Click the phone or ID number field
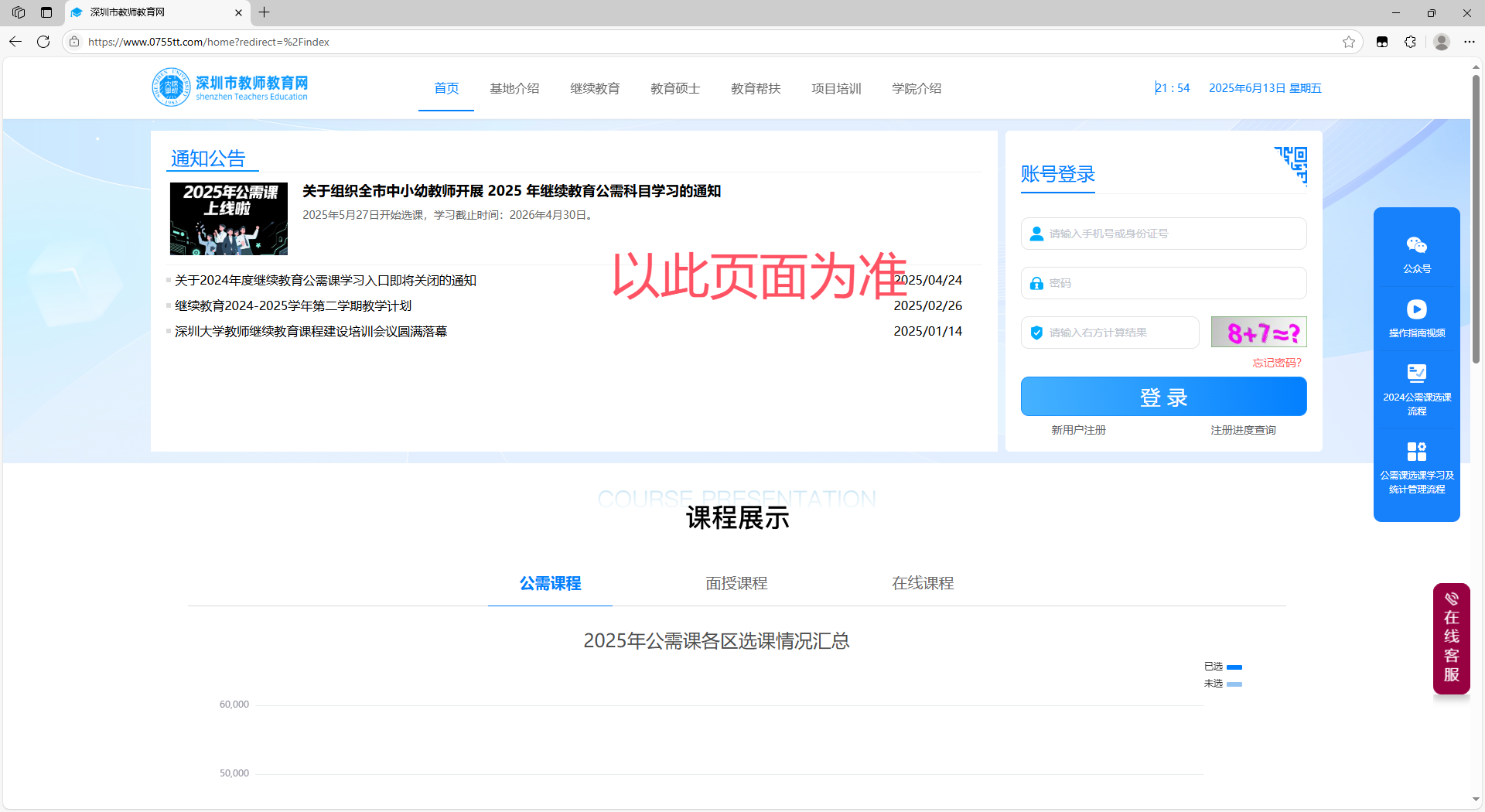 (x=1163, y=234)
